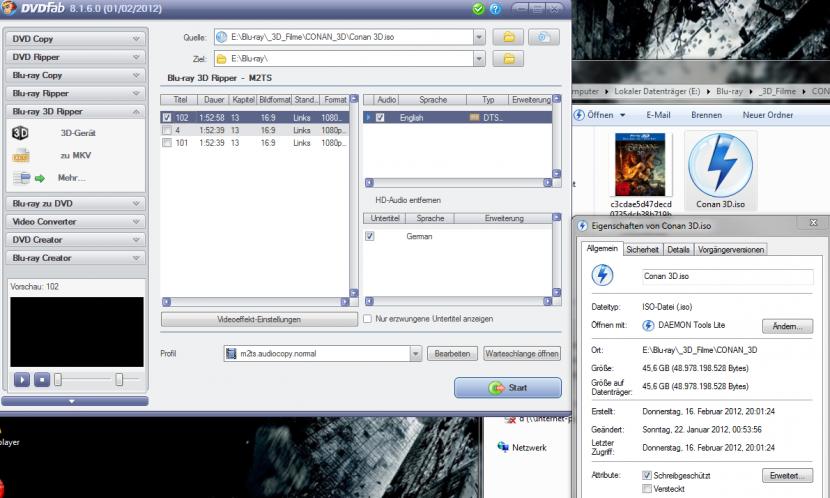Open the blue help question mark icon

coord(495,9)
